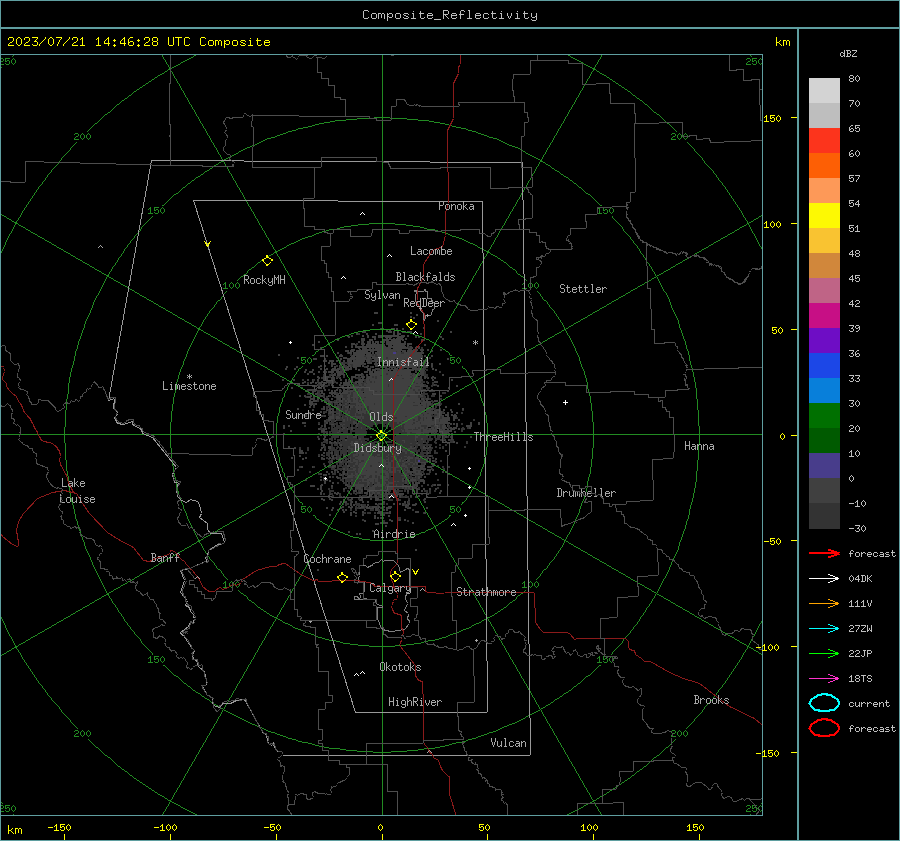
Task: Select the yellow diamond marker above Calgary
Action: click(x=395, y=576)
